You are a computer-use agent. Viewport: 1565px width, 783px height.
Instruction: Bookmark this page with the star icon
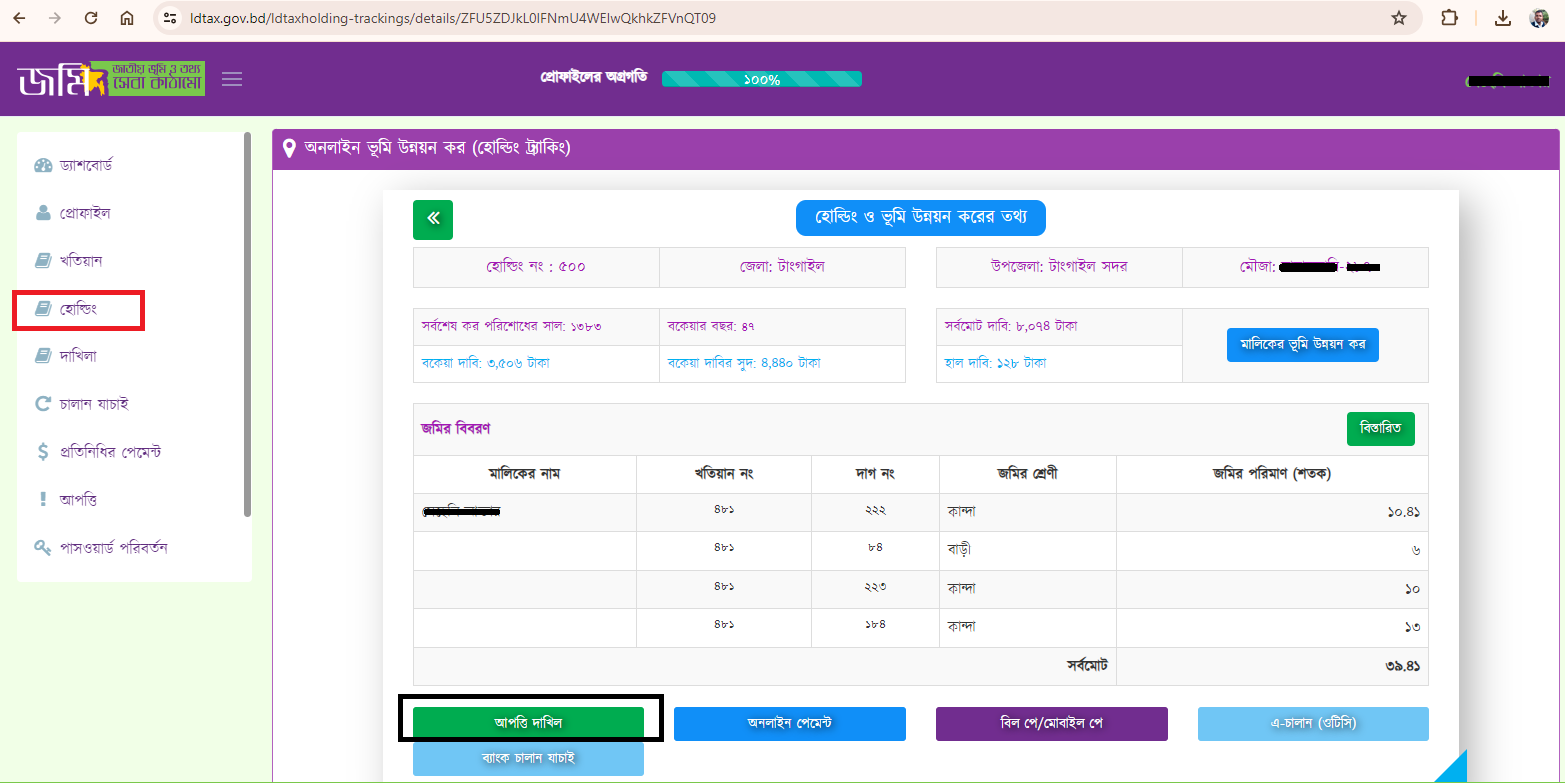1399,18
